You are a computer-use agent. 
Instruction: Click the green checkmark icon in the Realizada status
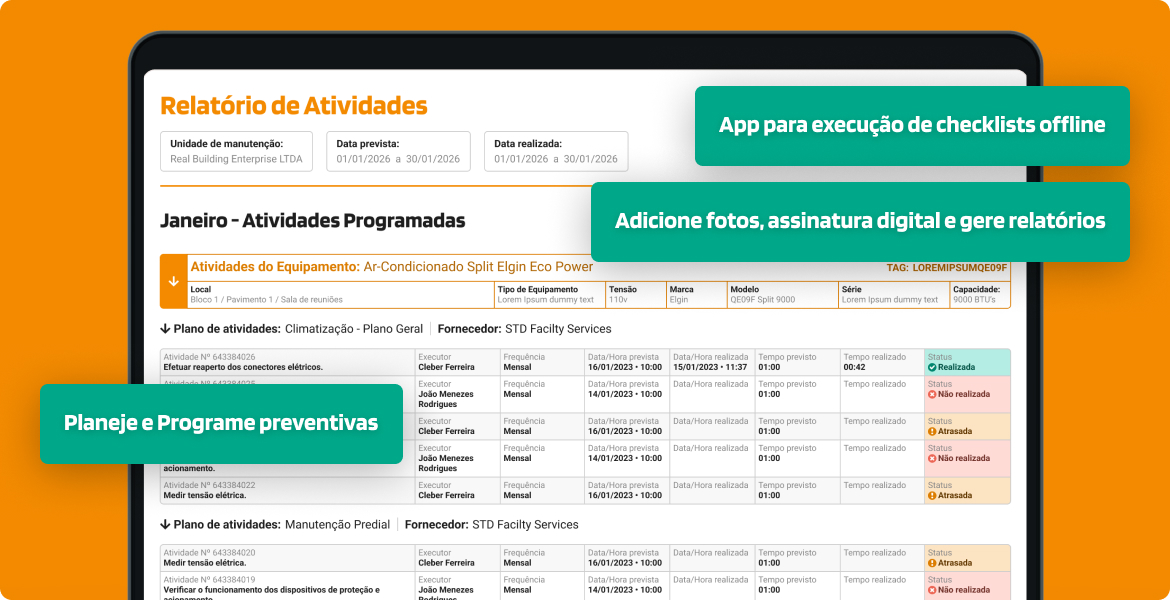pos(932,367)
